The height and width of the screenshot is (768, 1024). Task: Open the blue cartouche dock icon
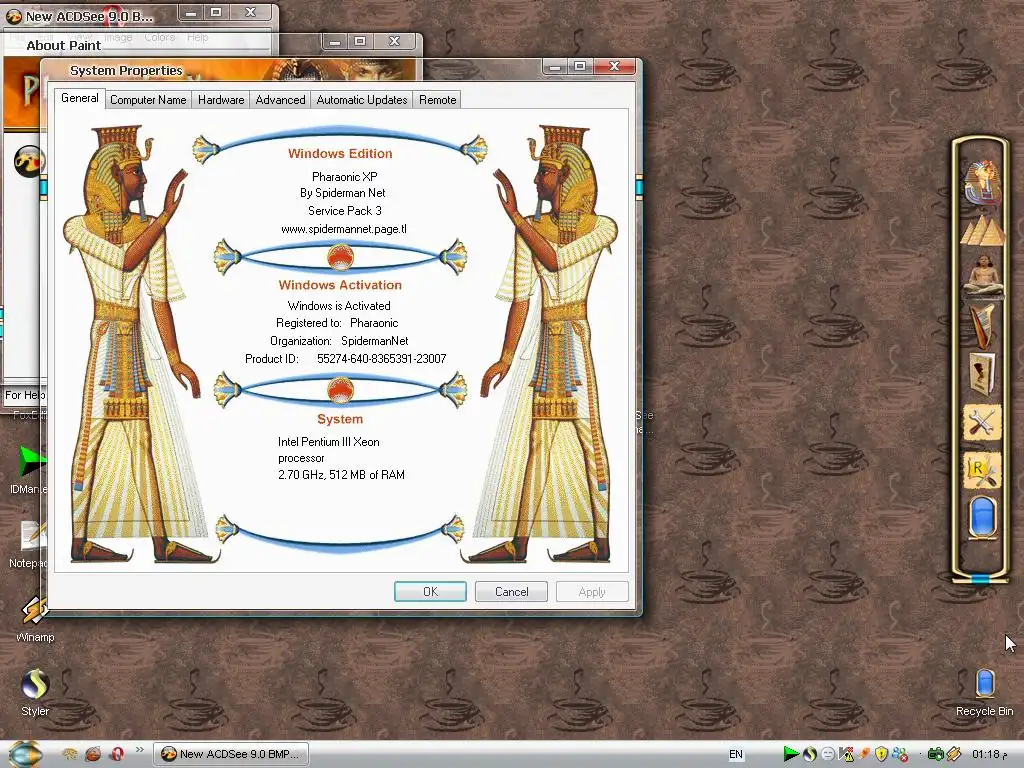982,518
